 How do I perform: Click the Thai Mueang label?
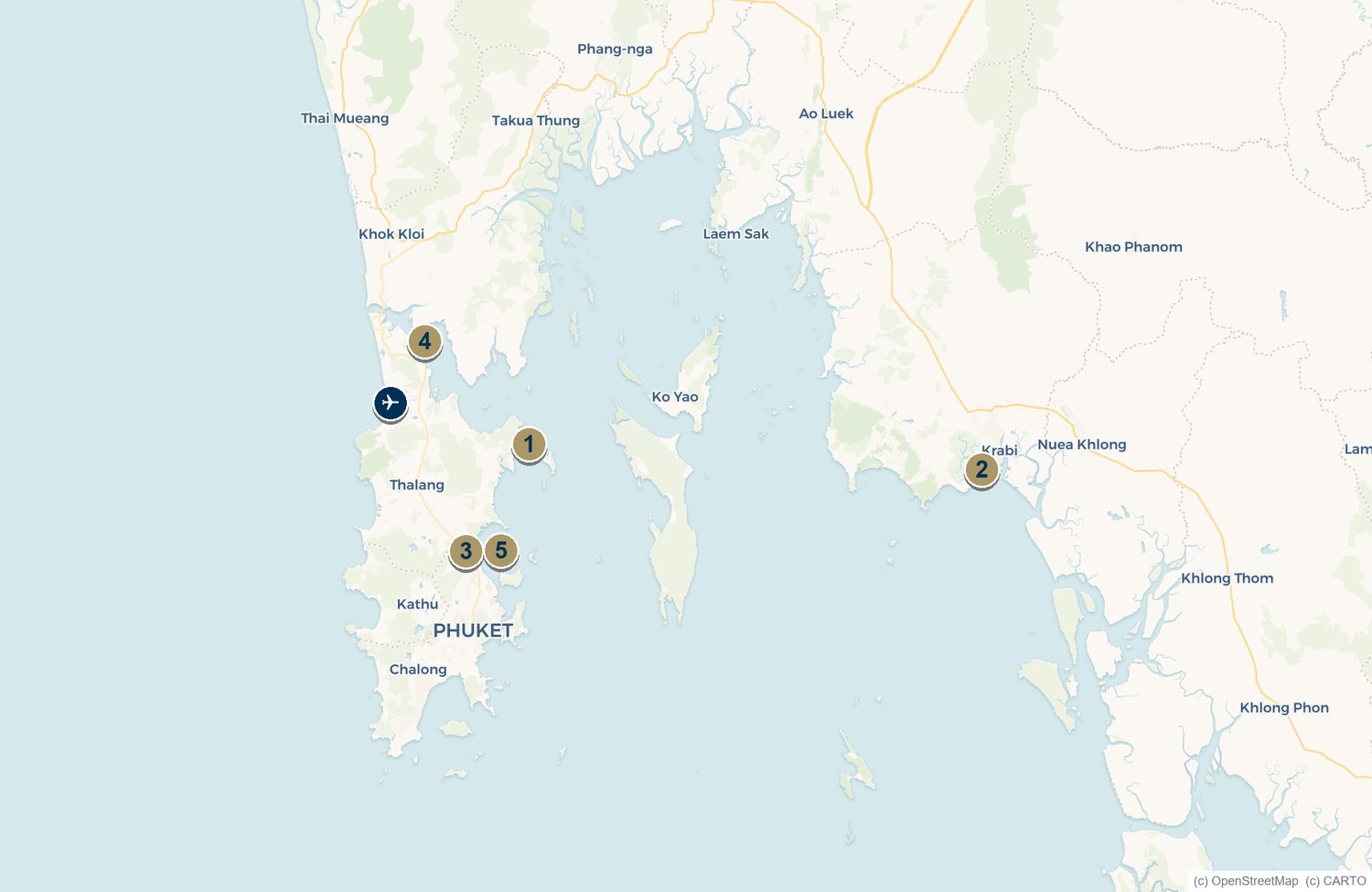345,118
